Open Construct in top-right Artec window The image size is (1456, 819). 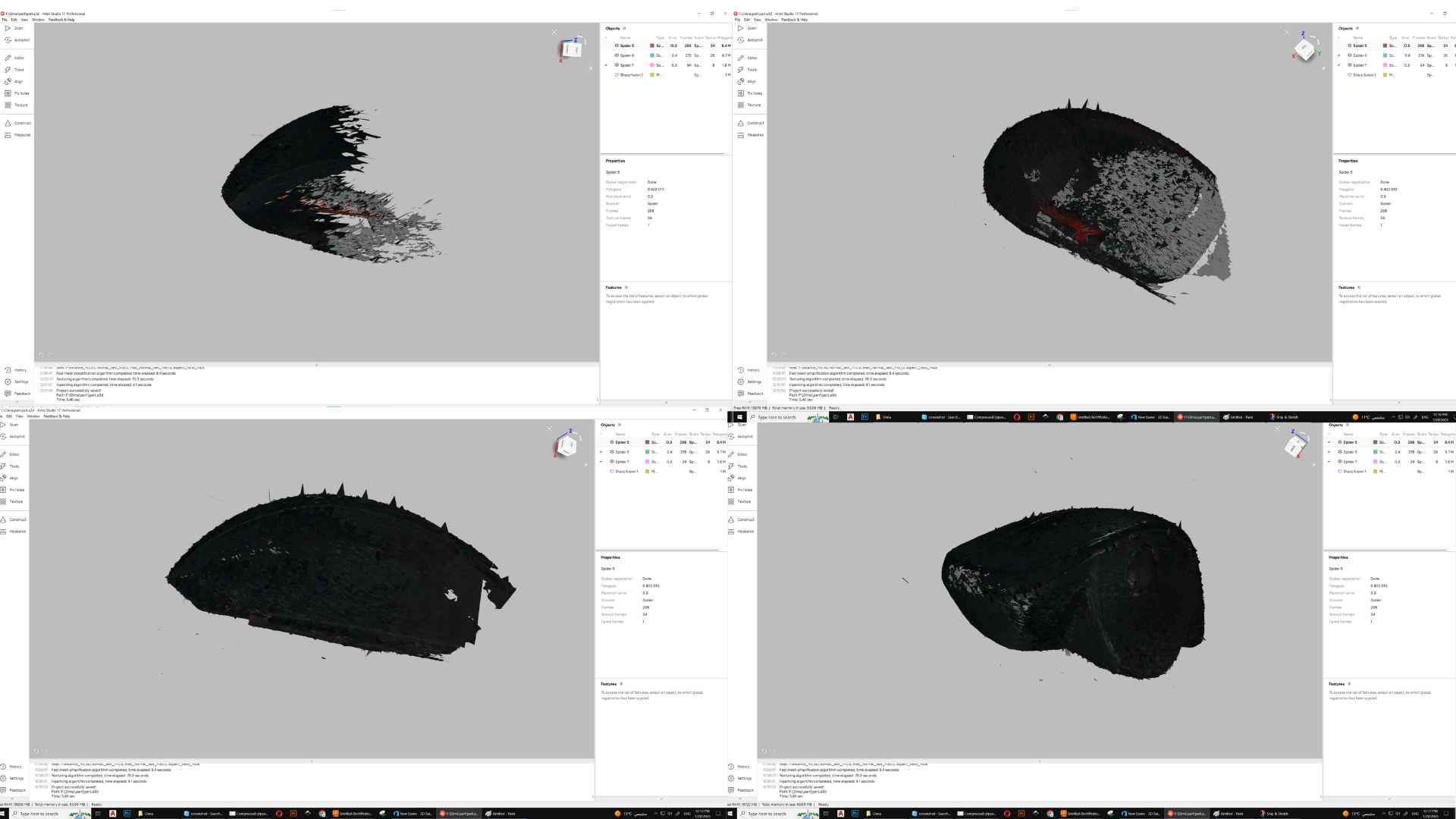752,123
